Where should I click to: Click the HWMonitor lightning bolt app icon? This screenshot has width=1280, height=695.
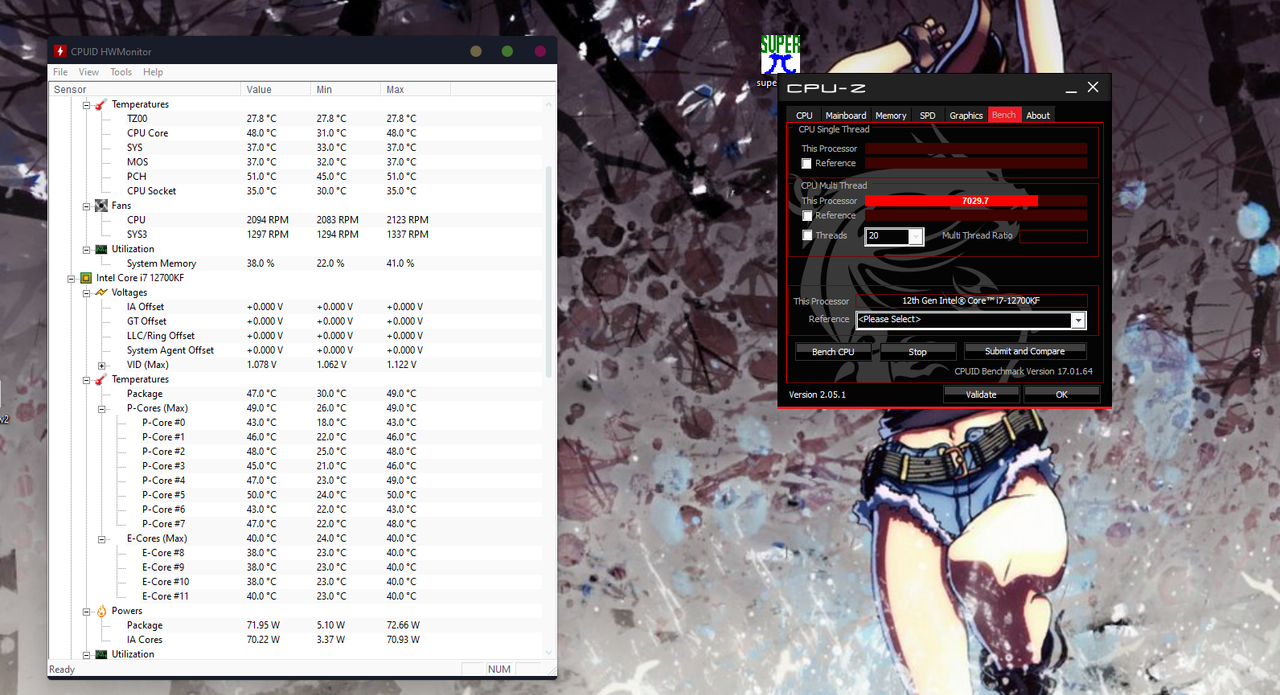60,51
